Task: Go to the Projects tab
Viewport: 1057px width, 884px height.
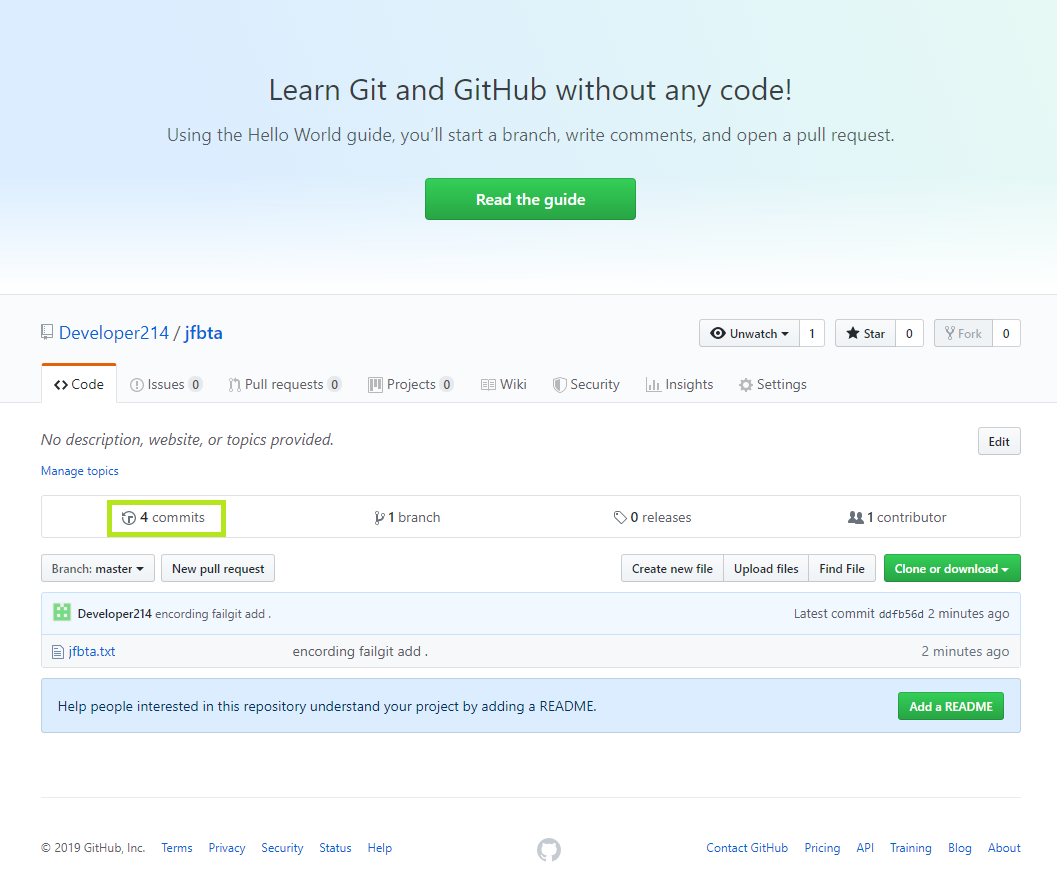Action: (411, 384)
